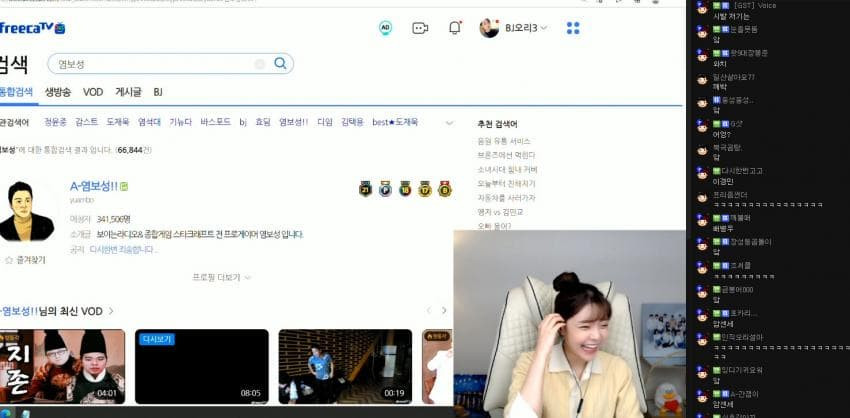Show previous VOD with left arrow
The image size is (850, 418).
(x=428, y=311)
